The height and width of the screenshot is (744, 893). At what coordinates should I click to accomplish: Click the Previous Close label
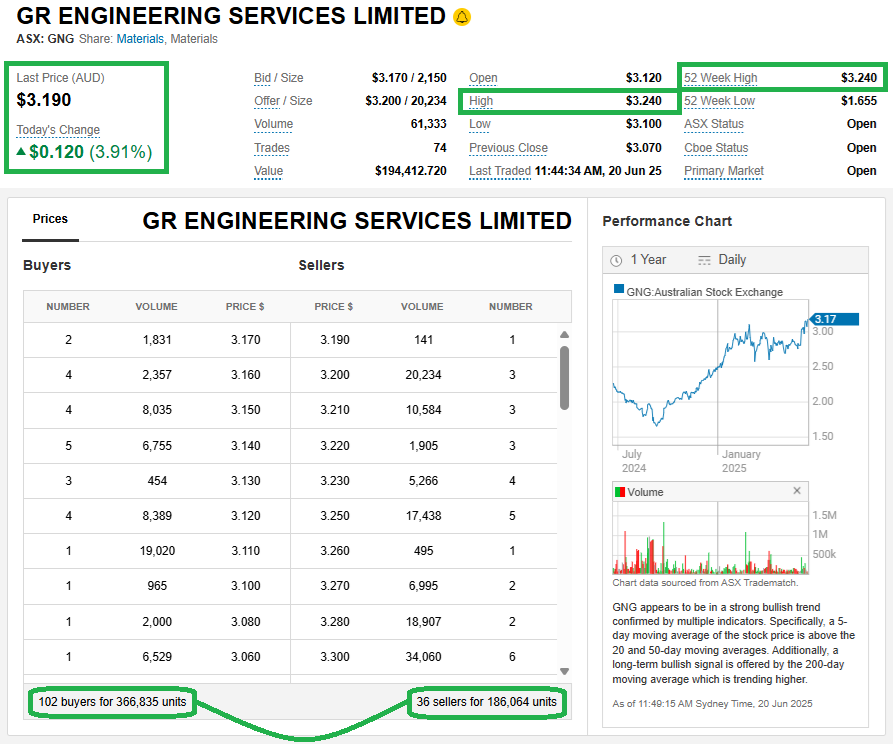(508, 148)
